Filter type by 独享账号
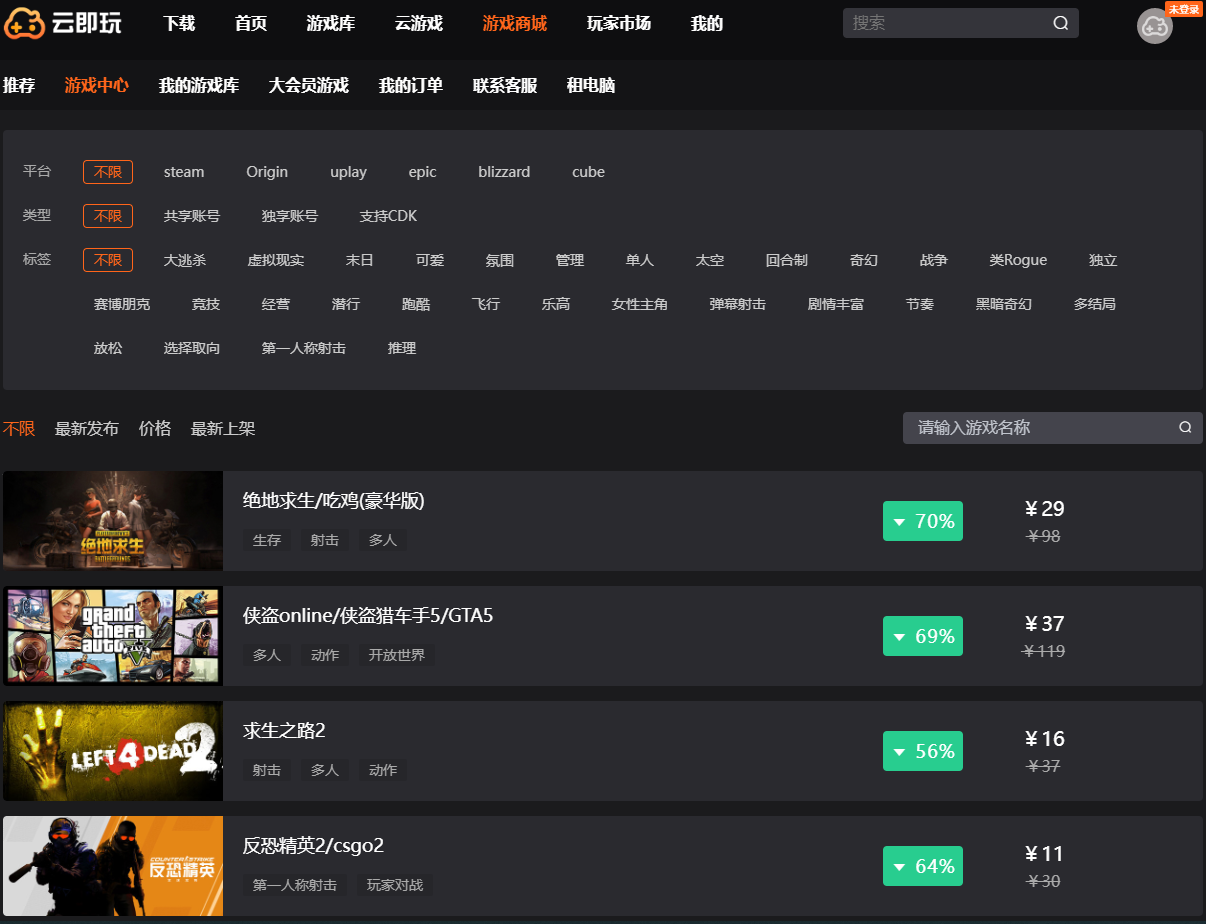This screenshot has width=1206, height=924. click(290, 216)
